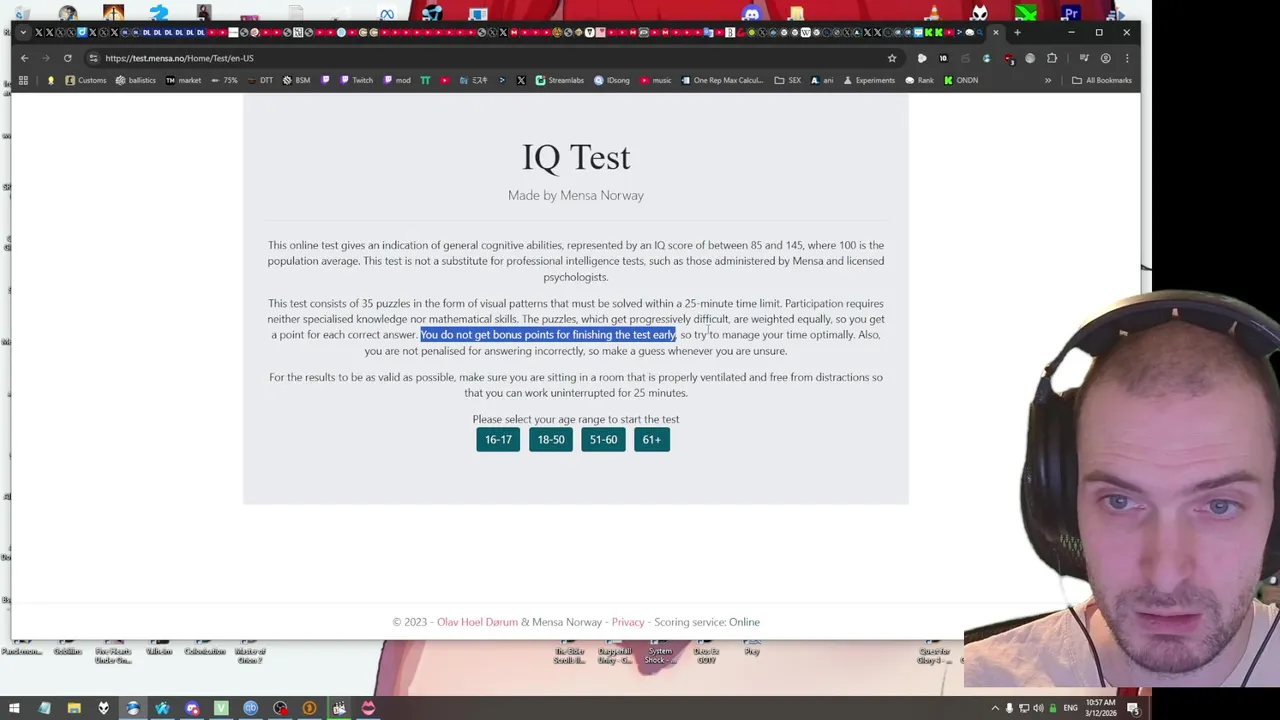Open the ONDN bookmark
This screenshot has height=720, width=1280.
[961, 80]
